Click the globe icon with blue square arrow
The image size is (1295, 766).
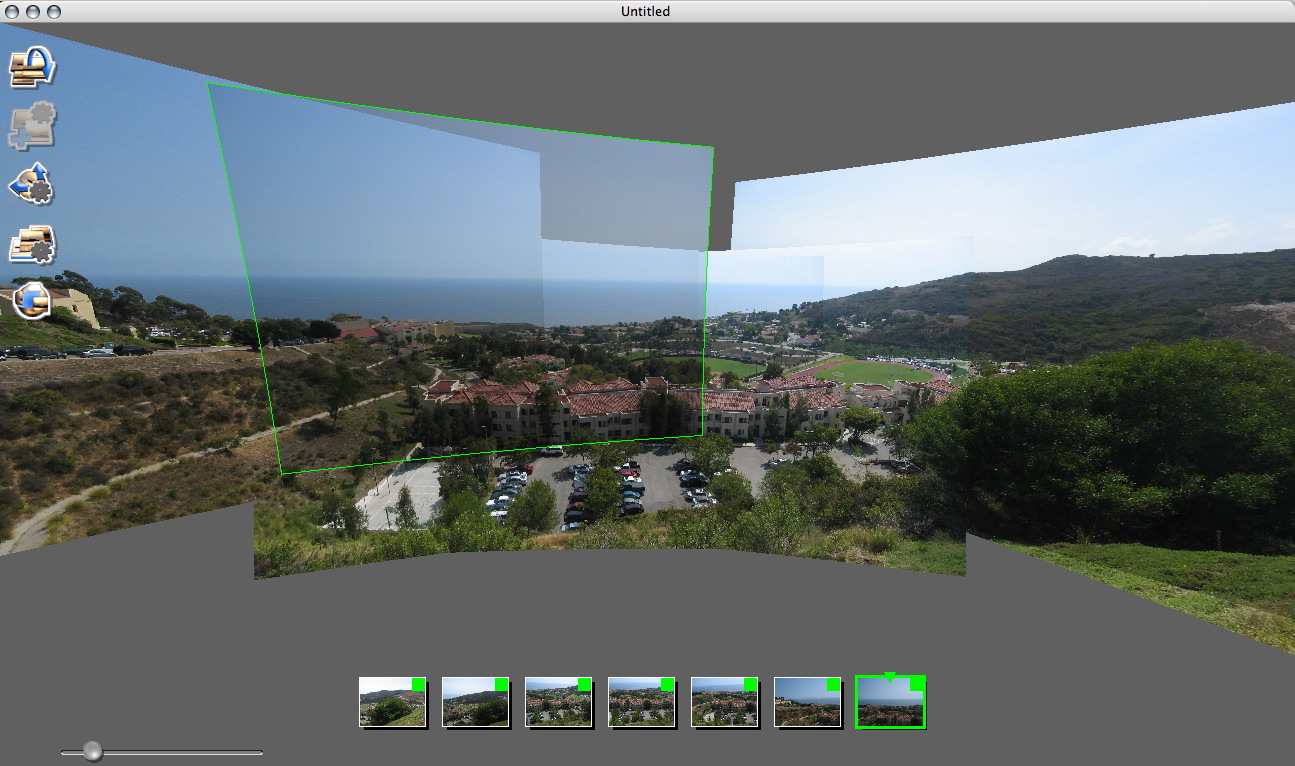32,300
